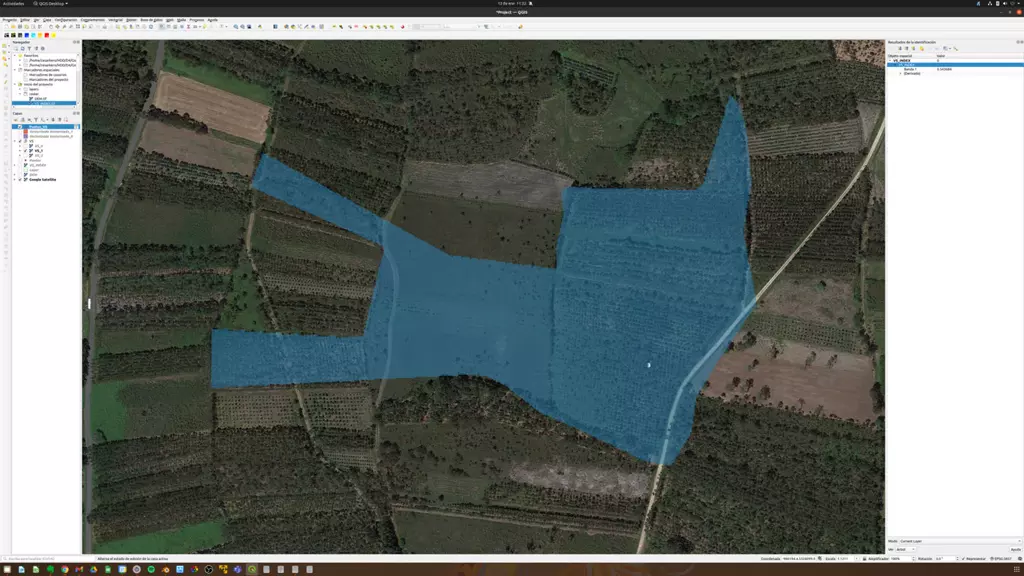Collapse the Marcadores espaciales node
1024x576 pixels.
click(15, 70)
